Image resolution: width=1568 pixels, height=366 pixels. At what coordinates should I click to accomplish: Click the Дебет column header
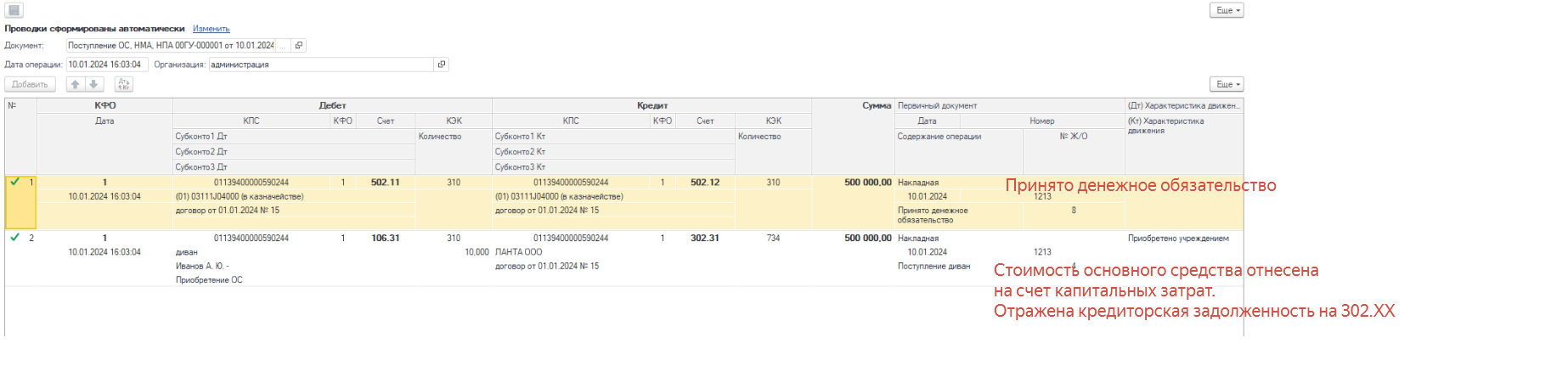(x=332, y=105)
